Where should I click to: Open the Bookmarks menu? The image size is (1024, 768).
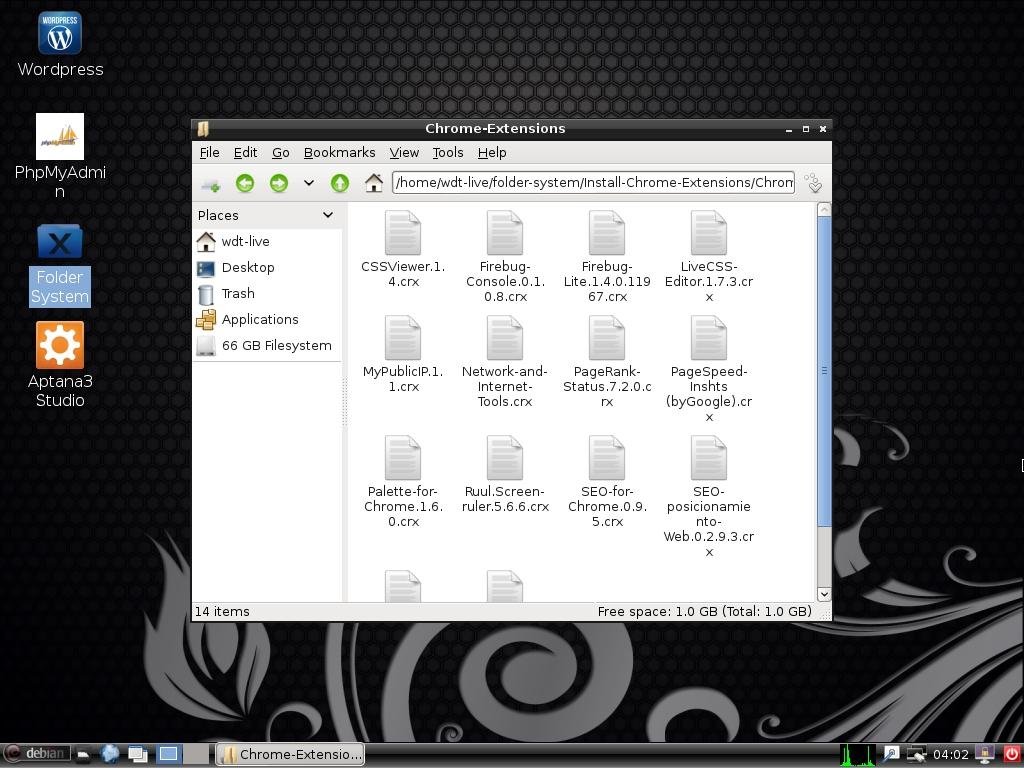(x=339, y=153)
